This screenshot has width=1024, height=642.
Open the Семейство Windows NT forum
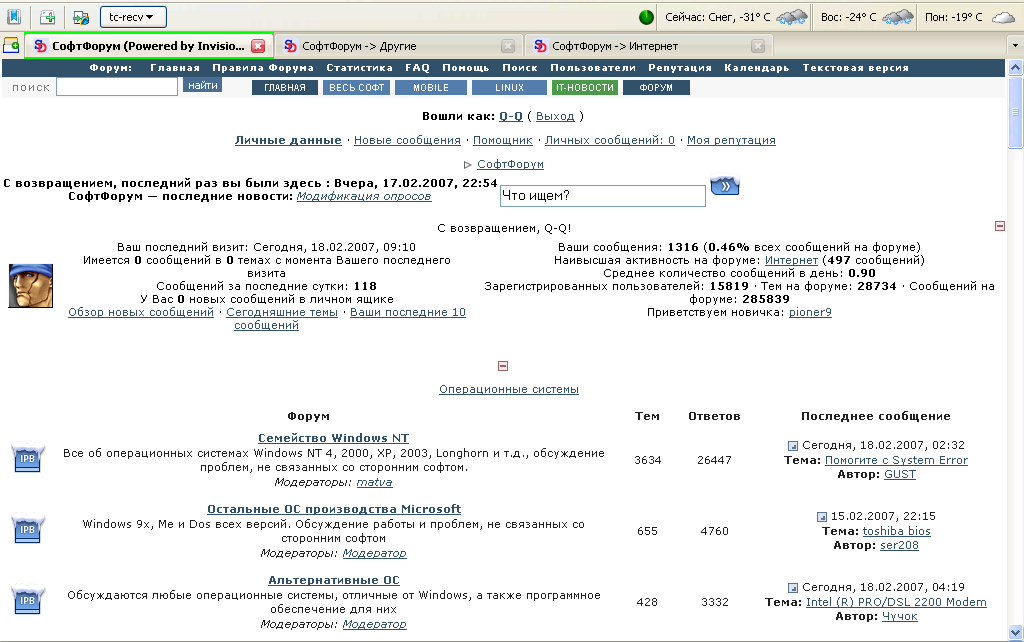point(334,438)
